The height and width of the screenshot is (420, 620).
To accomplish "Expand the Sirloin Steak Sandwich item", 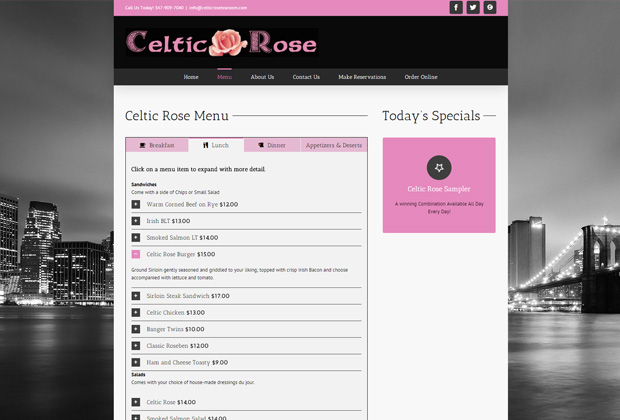I will point(136,296).
